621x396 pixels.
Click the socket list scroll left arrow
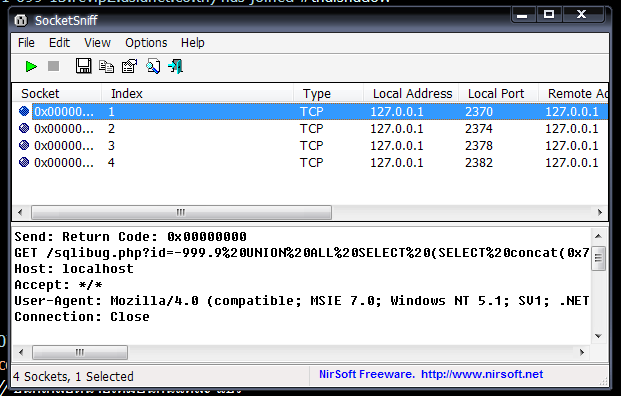pyautogui.click(x=20, y=212)
